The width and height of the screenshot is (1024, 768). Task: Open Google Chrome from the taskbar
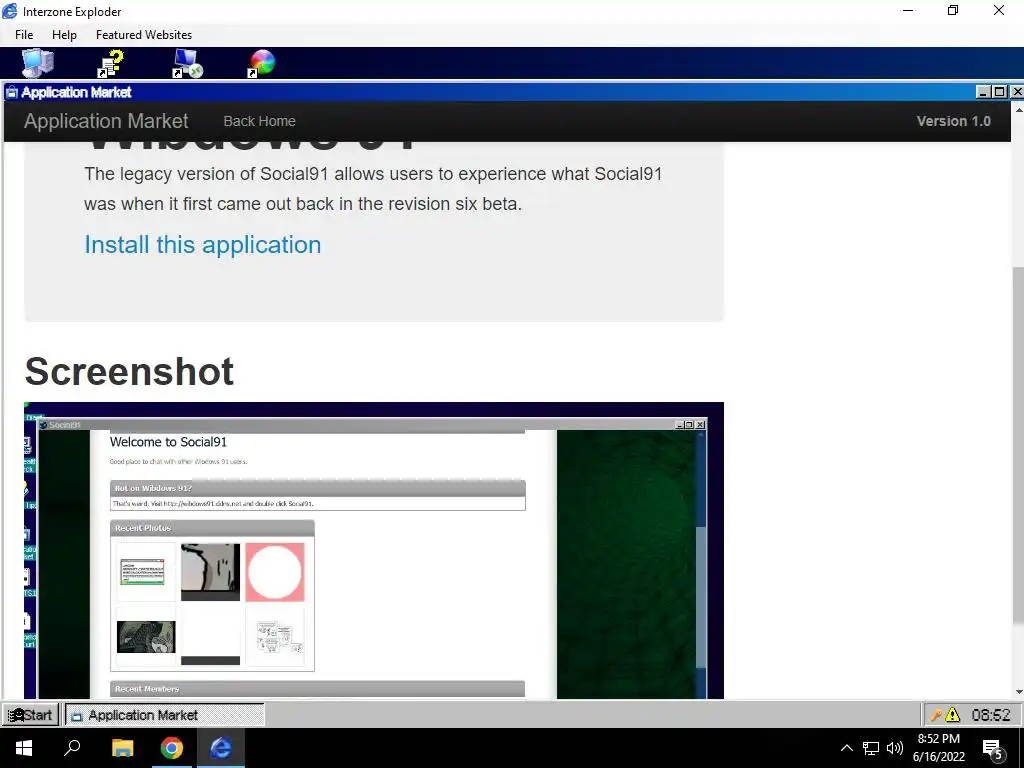click(172, 748)
